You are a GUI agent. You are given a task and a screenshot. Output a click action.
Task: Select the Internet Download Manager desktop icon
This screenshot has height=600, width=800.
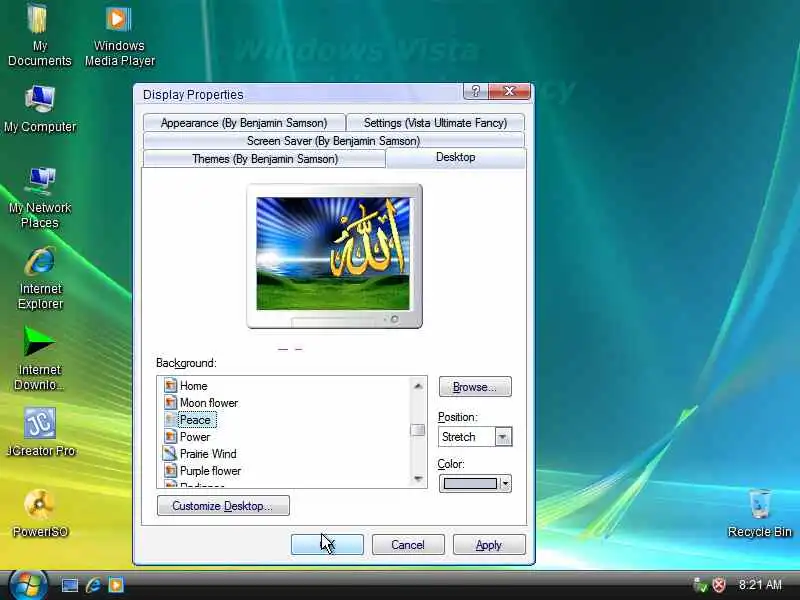(40, 360)
